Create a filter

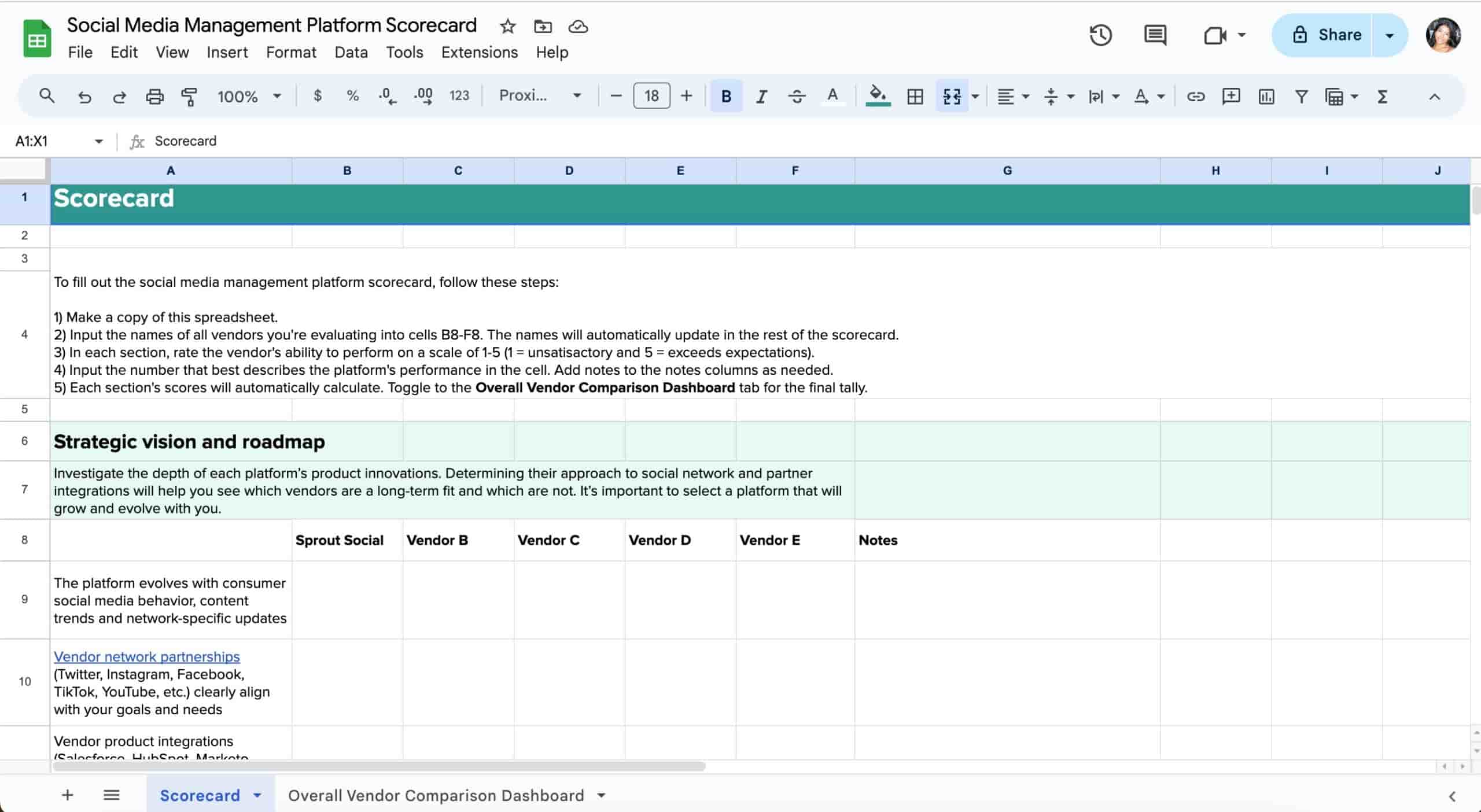pos(1300,97)
